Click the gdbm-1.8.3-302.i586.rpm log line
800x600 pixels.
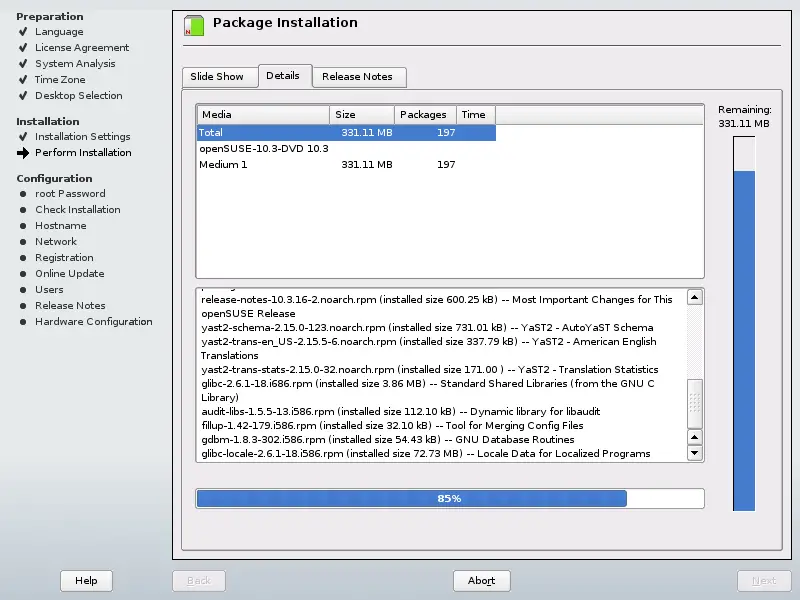click(x=388, y=440)
